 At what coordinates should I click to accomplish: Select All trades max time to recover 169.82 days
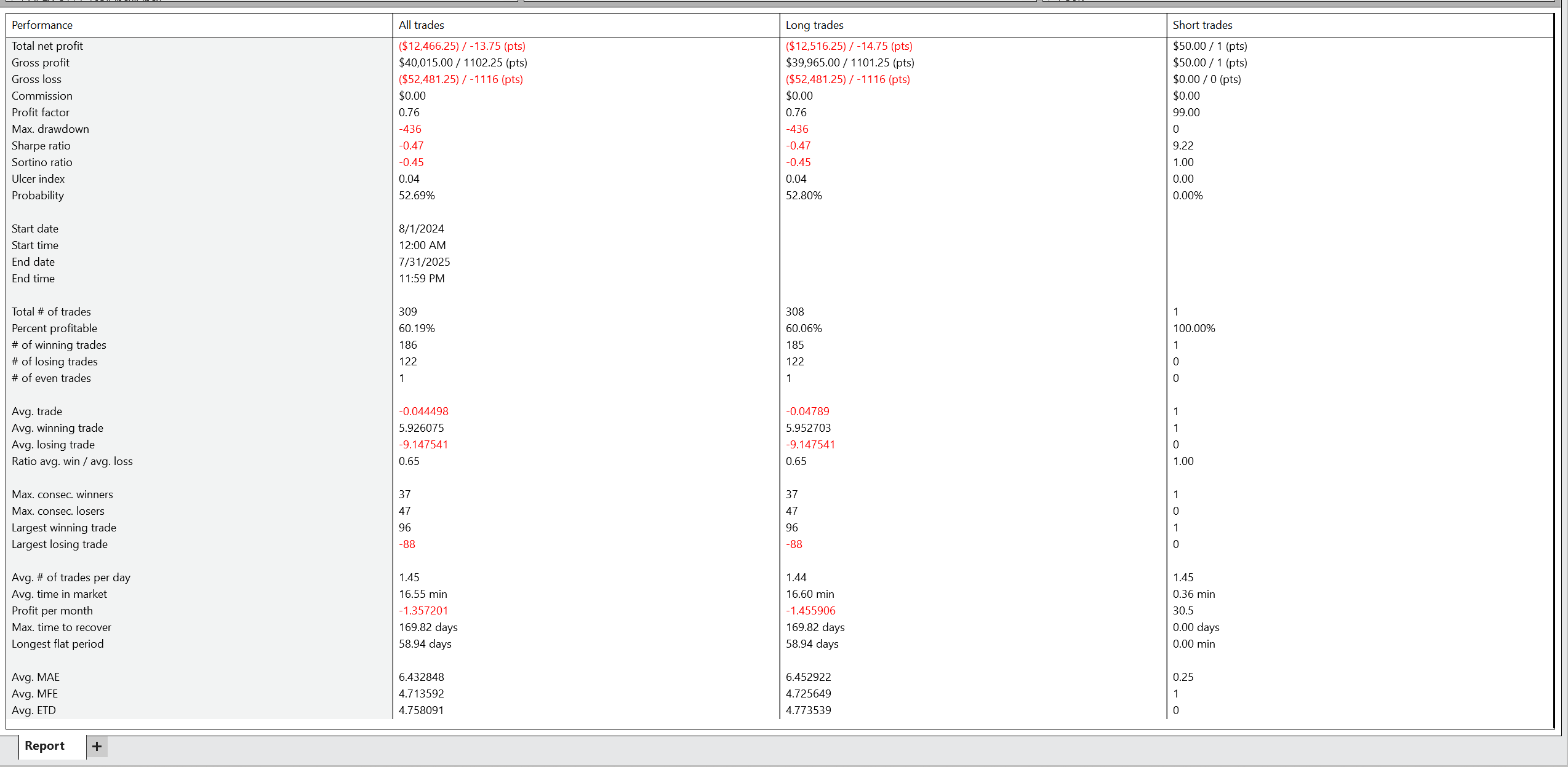428,627
